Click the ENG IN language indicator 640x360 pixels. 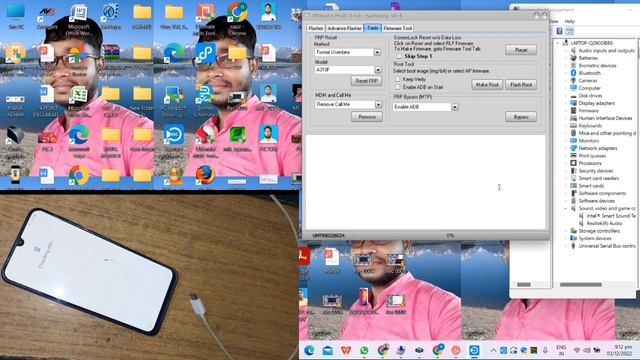coord(561,350)
